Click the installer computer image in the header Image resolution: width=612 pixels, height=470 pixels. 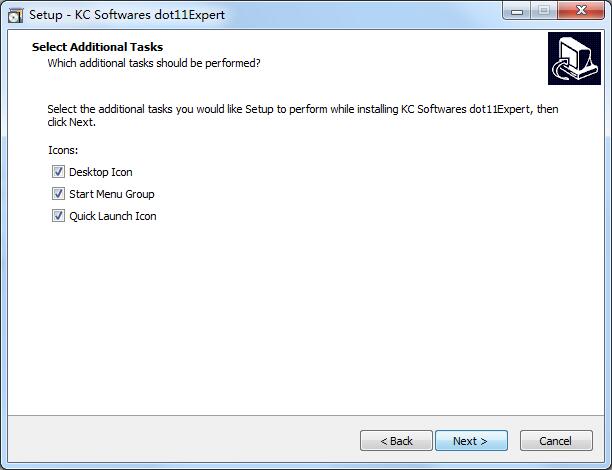574,59
